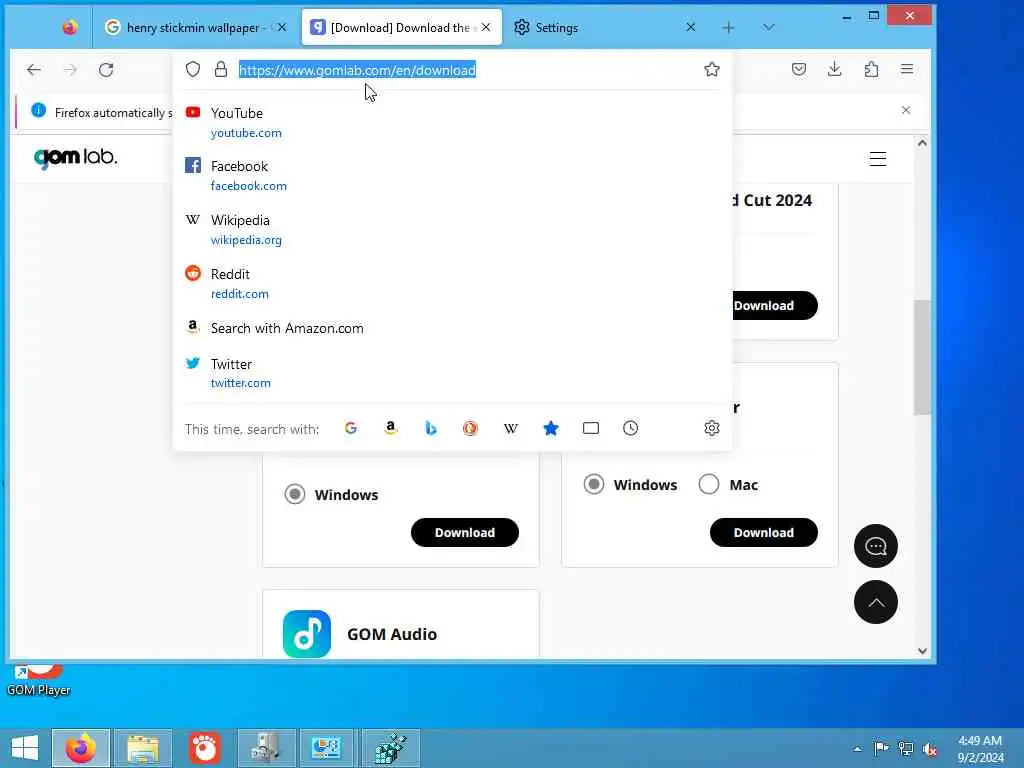Click the page vertical scrollbar thumb
The width and height of the screenshot is (1024, 768).
[x=922, y=357]
